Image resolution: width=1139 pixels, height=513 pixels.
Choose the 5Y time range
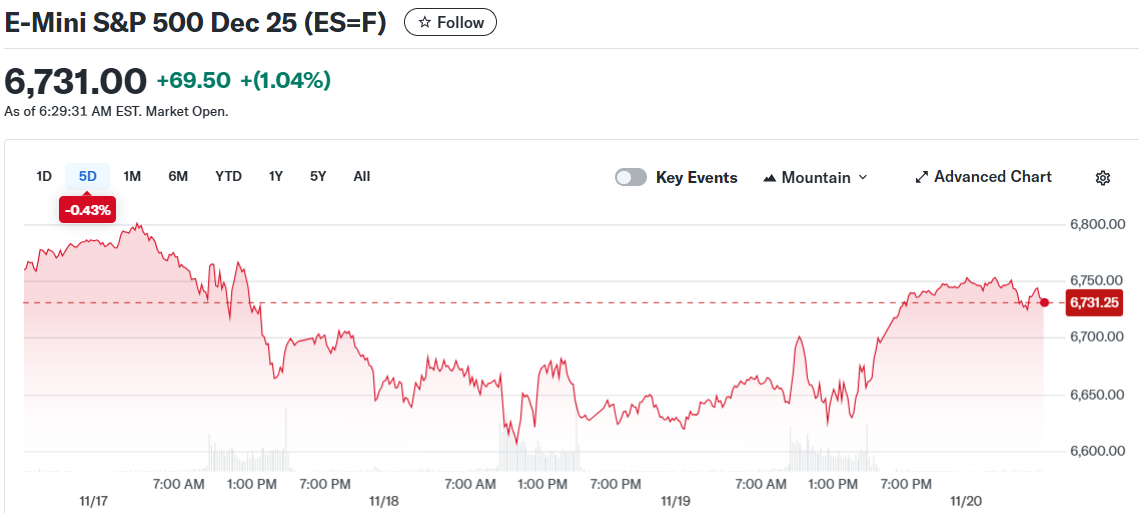point(318,177)
